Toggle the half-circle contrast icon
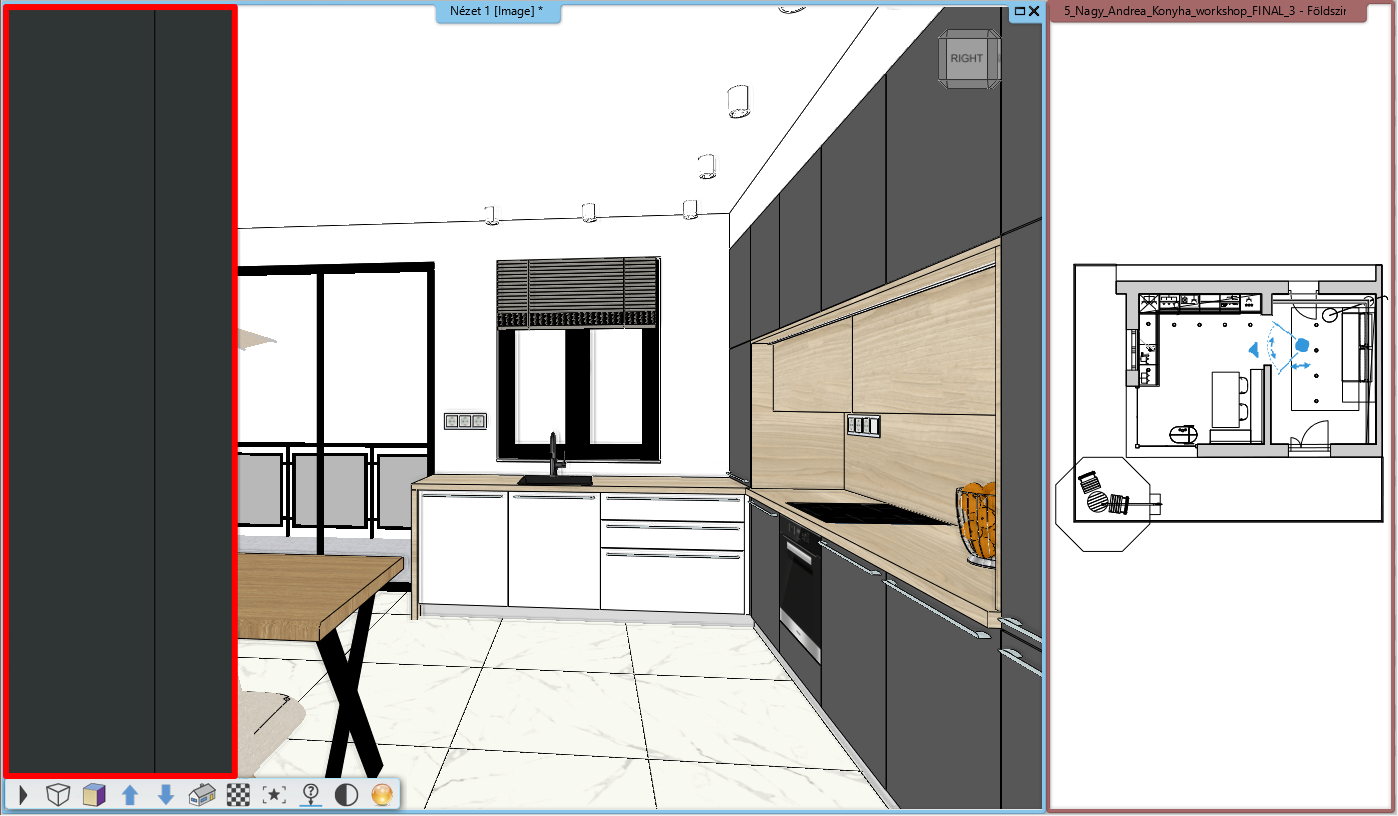Viewport: 1398px width, 816px height. coord(346,795)
